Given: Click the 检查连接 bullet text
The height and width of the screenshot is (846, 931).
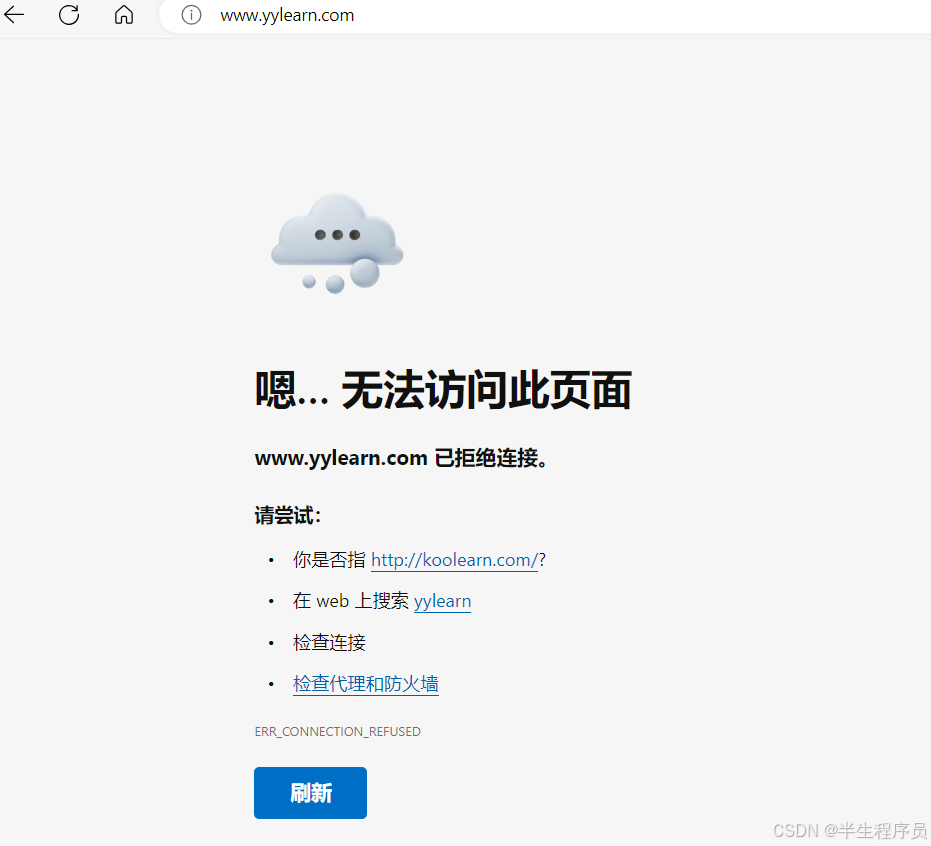Looking at the screenshot, I should point(329,642).
